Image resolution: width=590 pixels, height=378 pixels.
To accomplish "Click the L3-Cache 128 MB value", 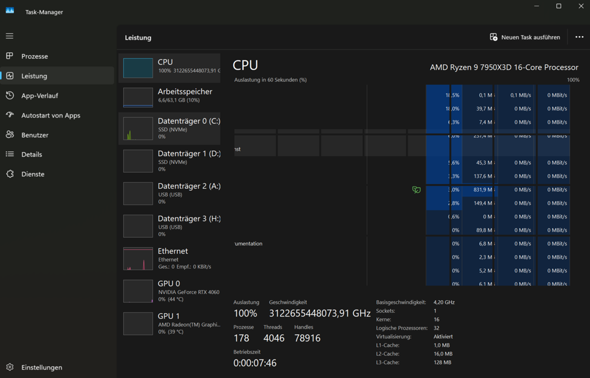I will click(442, 363).
